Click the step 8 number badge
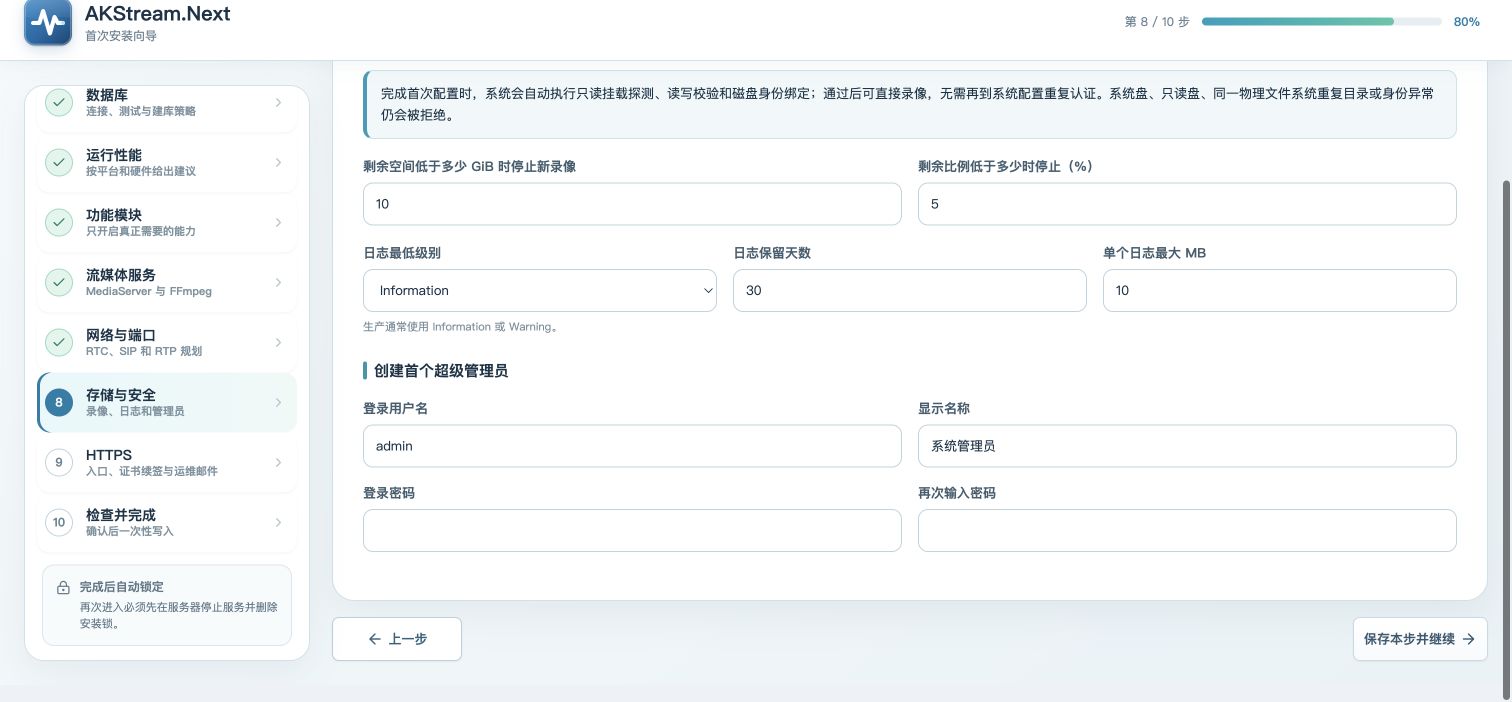1512x702 pixels. click(59, 402)
